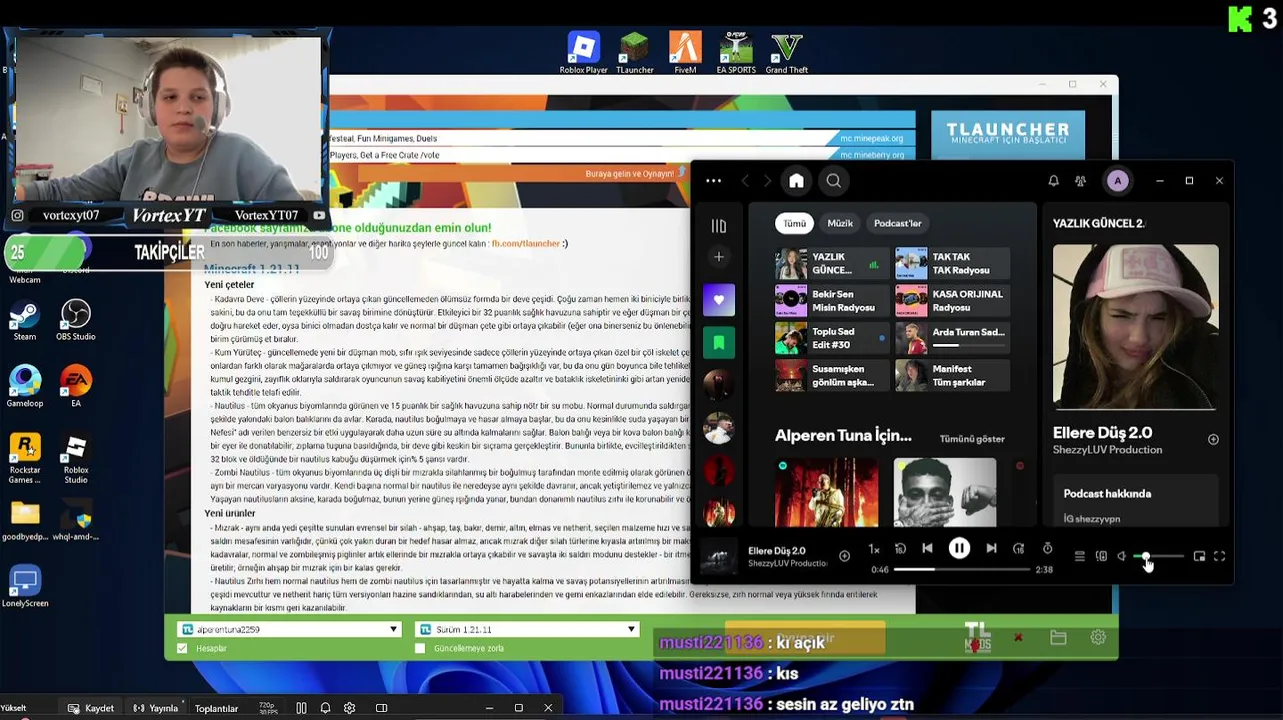
Task: Click bottom toolbar notification bell
Action: click(325, 708)
